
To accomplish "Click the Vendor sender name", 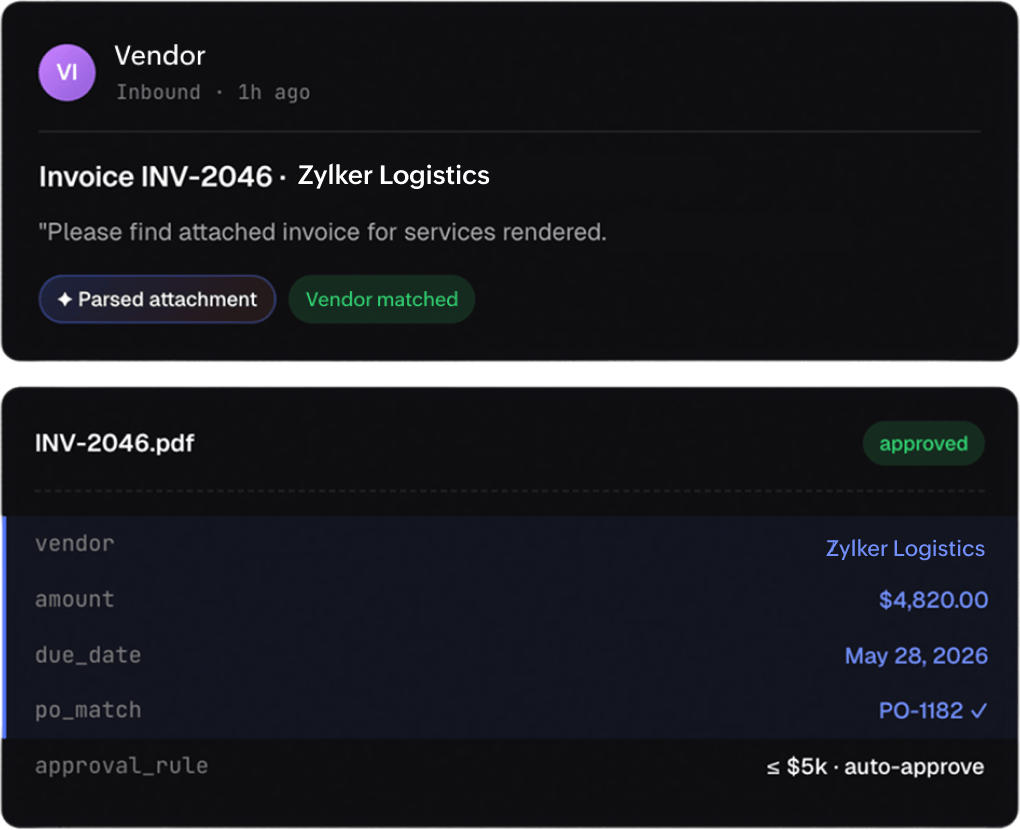I will (160, 56).
